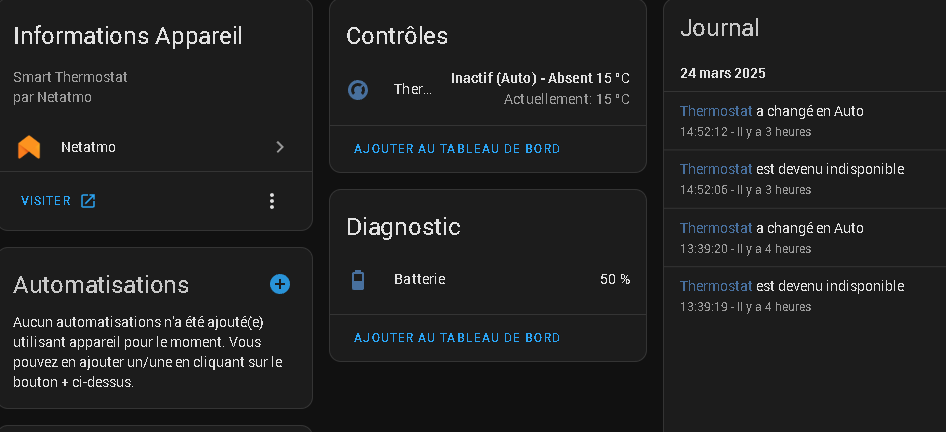
Task: Click AJOUTER AU TABLEAU DE BORD under Contrôles
Action: click(x=457, y=149)
